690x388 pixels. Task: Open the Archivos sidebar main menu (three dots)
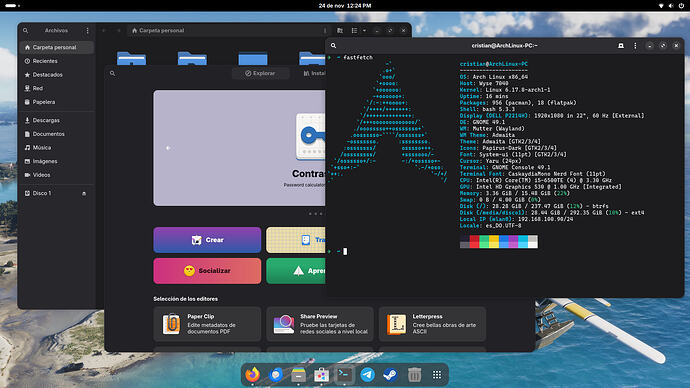tap(87, 30)
